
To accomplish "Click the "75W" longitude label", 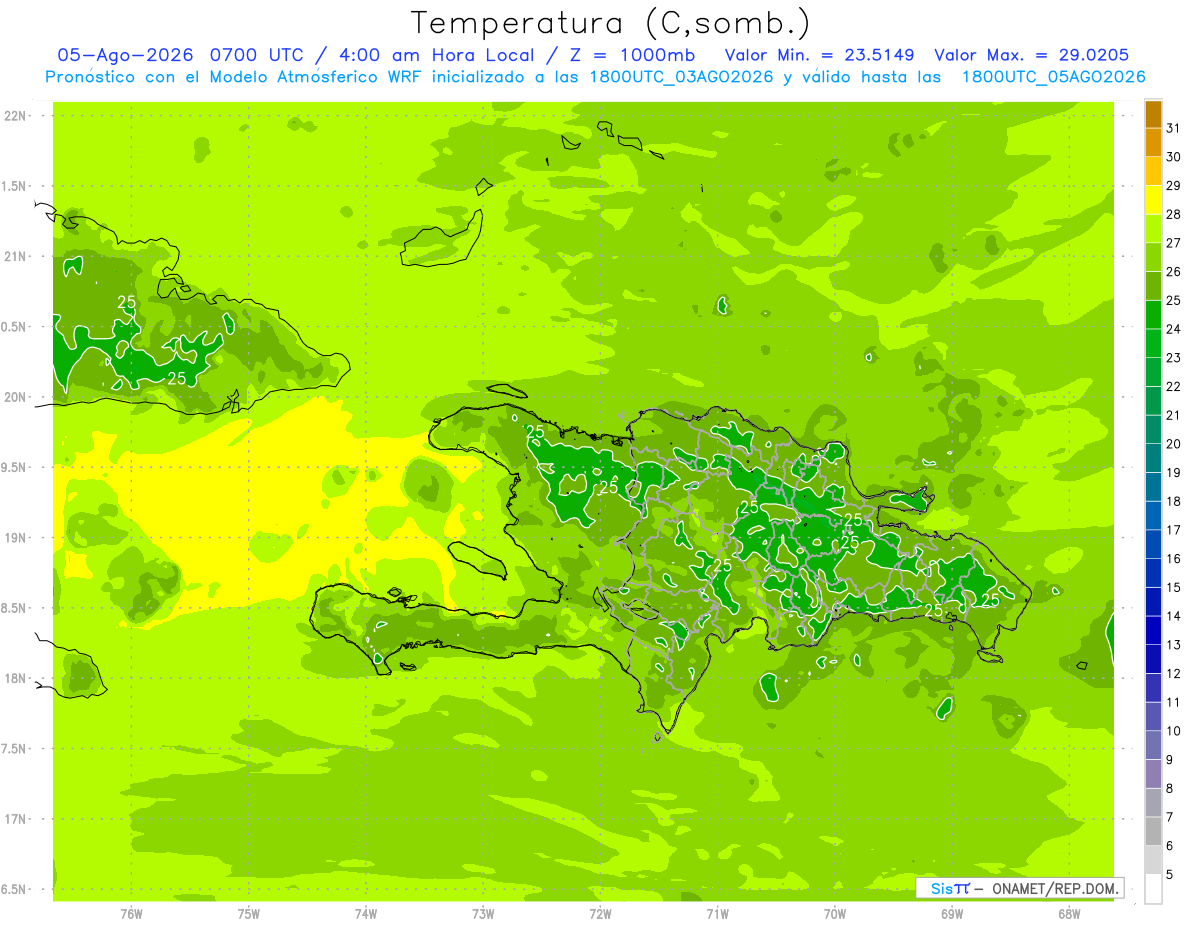I will coord(249,914).
